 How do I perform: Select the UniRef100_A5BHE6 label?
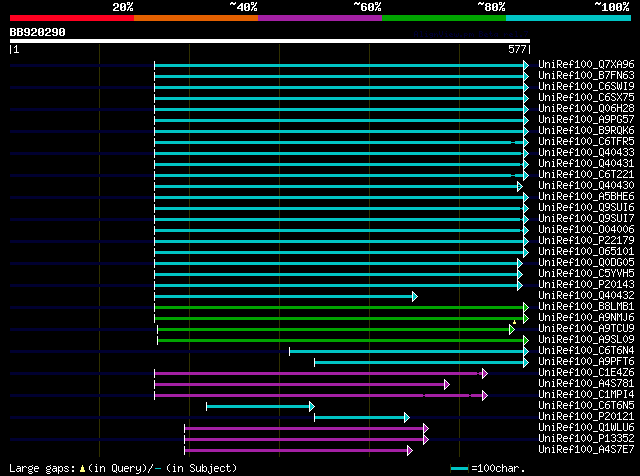coord(586,197)
